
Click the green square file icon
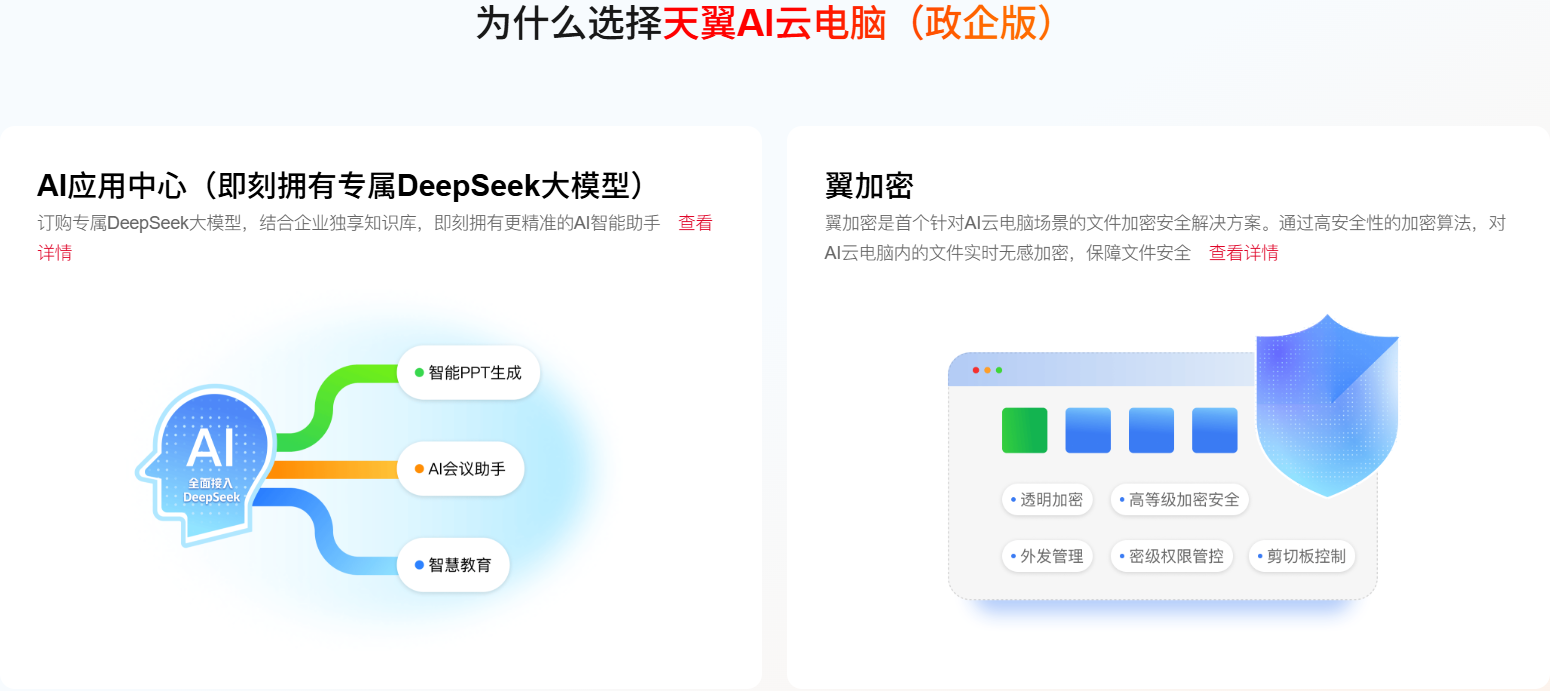(1024, 430)
